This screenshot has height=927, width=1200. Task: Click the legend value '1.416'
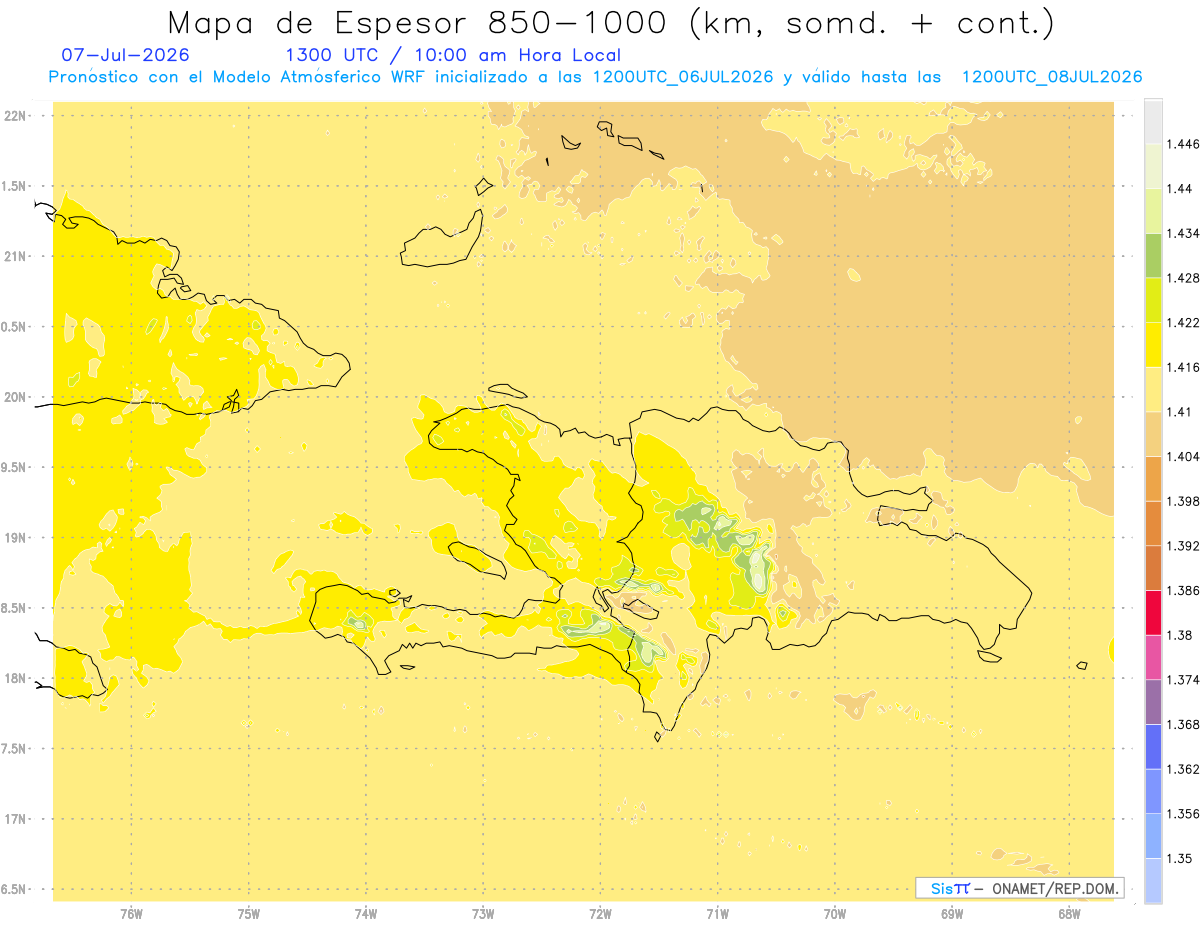(1185, 367)
